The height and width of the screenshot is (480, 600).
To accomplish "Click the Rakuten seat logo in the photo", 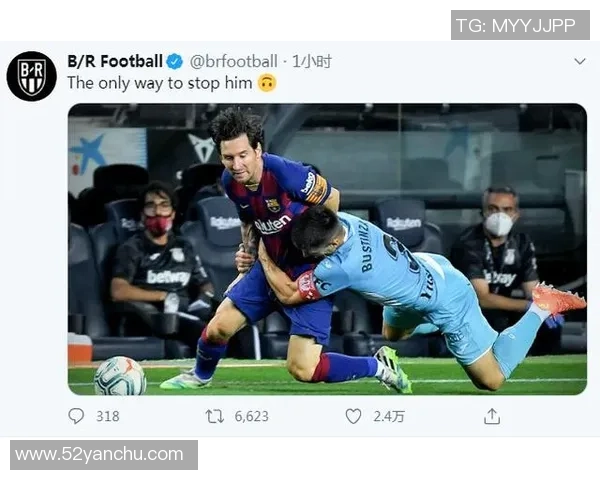I will pyautogui.click(x=405, y=223).
